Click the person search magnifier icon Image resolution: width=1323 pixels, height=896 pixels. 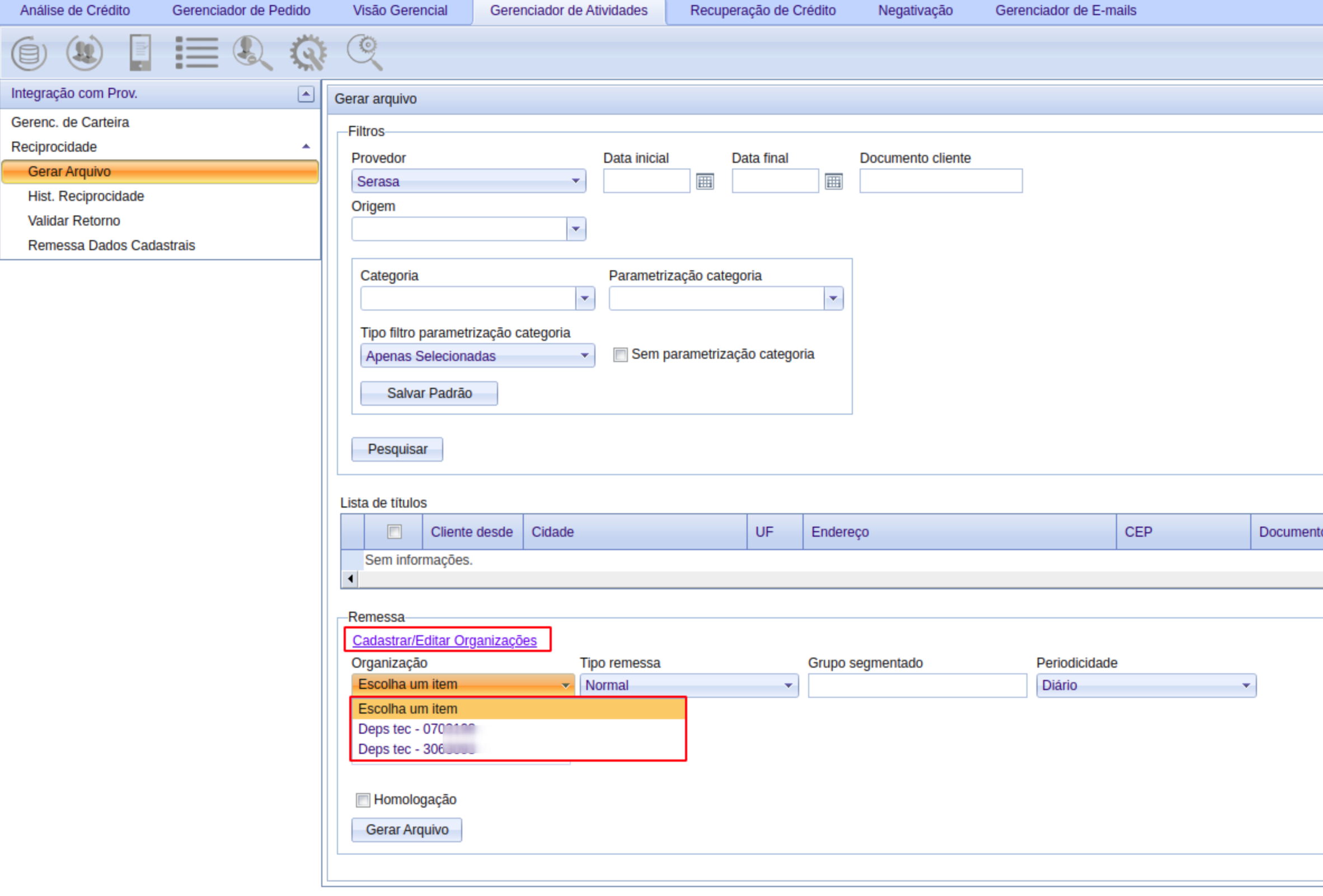click(x=252, y=53)
